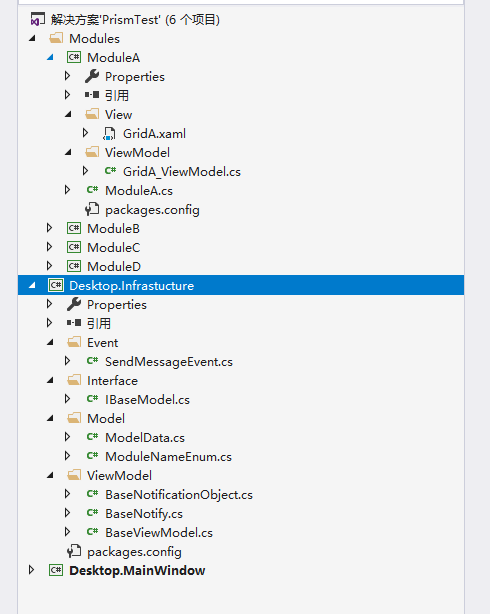Select the solution 'PrismTest' root node
This screenshot has width=490, height=614.
pos(135,20)
